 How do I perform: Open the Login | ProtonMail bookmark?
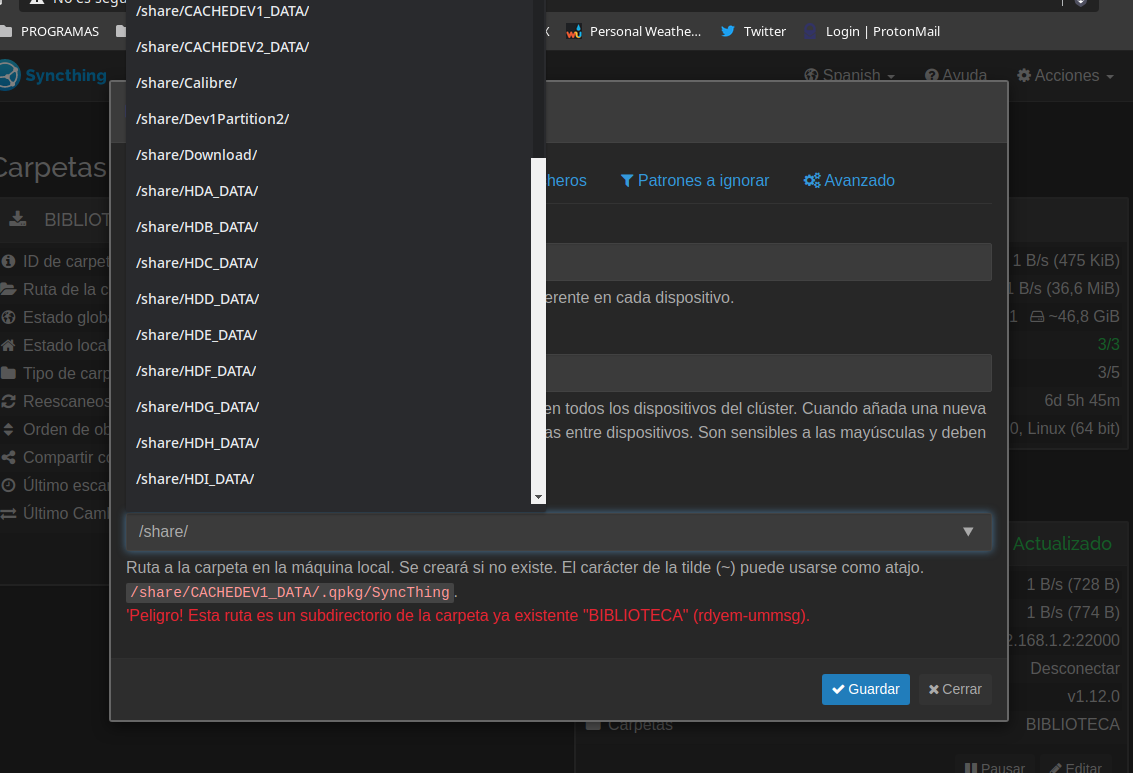coord(871,31)
